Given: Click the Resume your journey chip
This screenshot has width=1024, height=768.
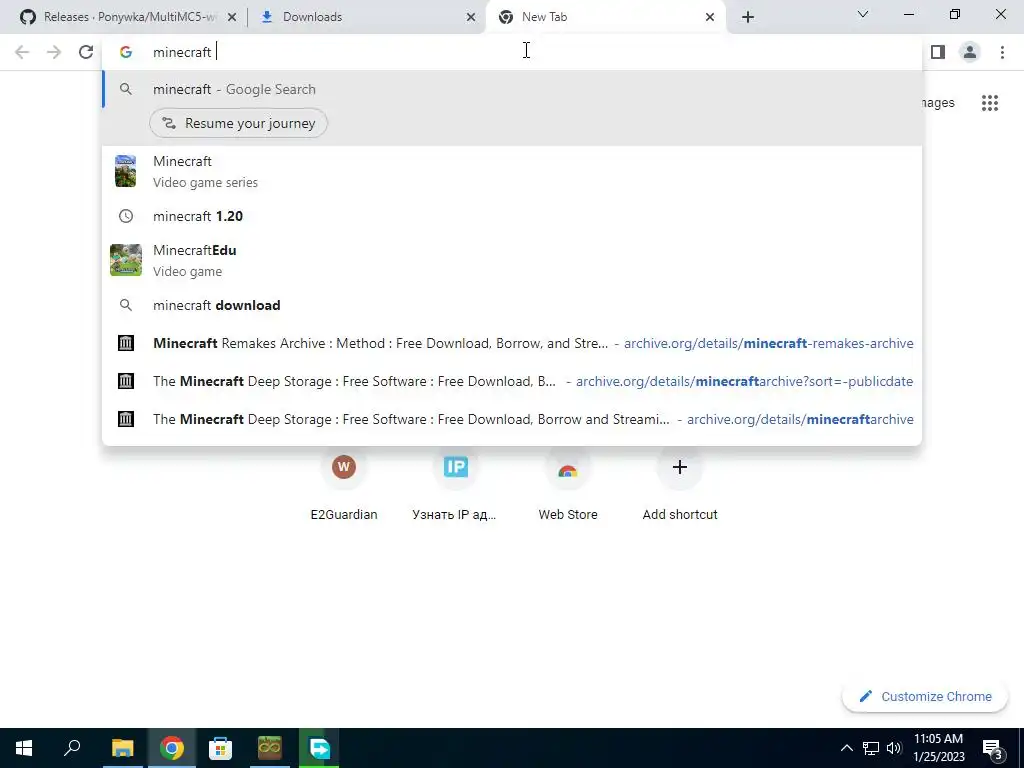Looking at the screenshot, I should 238,123.
